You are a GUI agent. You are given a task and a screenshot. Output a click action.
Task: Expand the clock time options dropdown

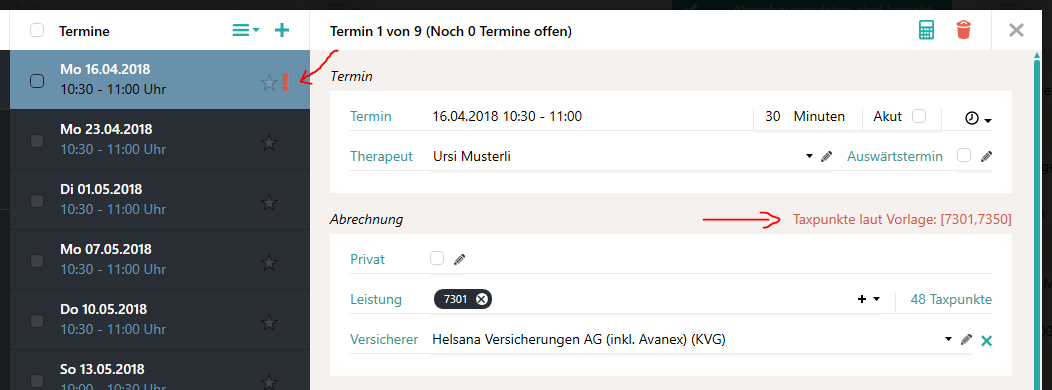[x=978, y=118]
